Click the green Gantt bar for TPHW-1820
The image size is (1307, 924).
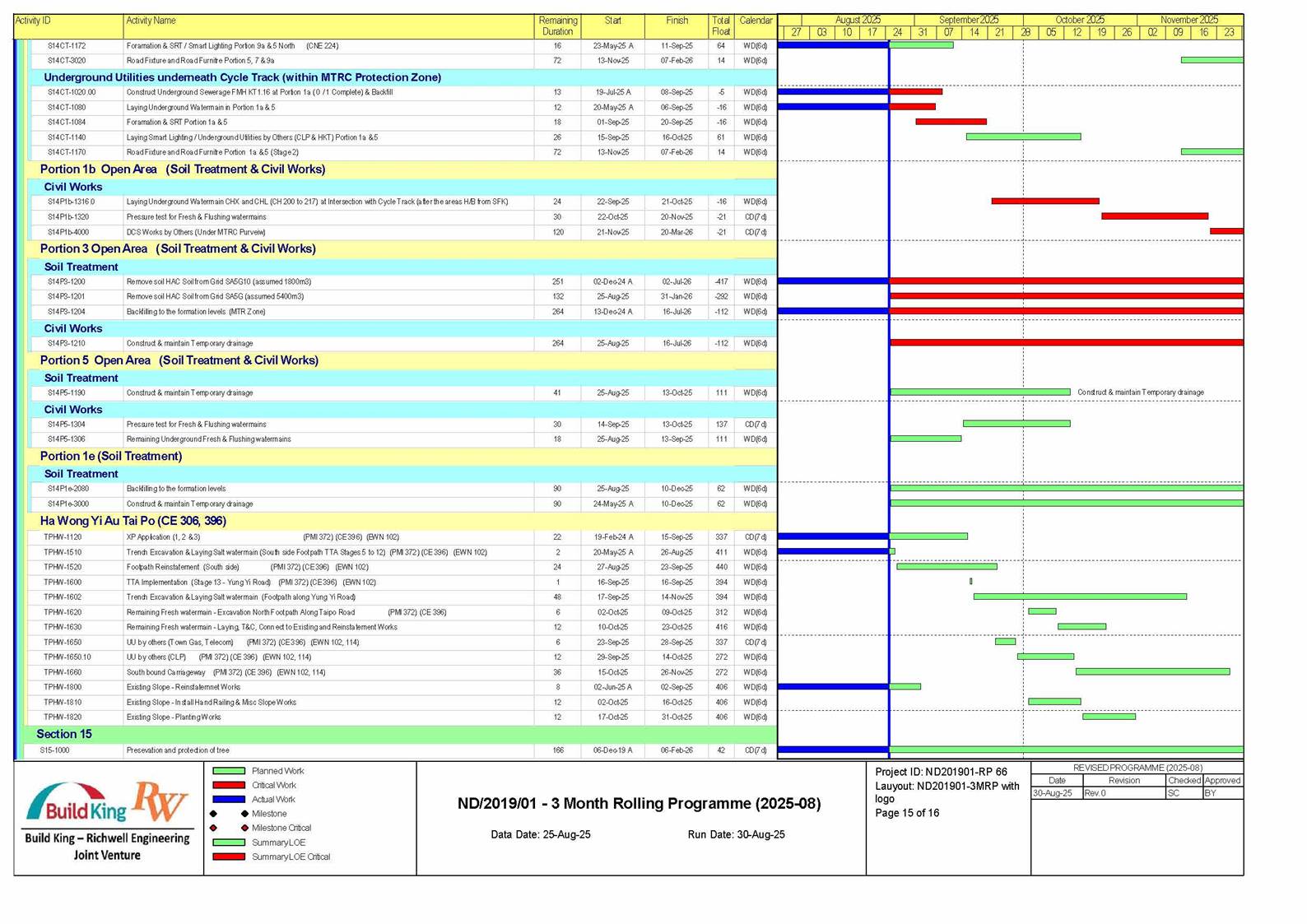pos(1109,717)
